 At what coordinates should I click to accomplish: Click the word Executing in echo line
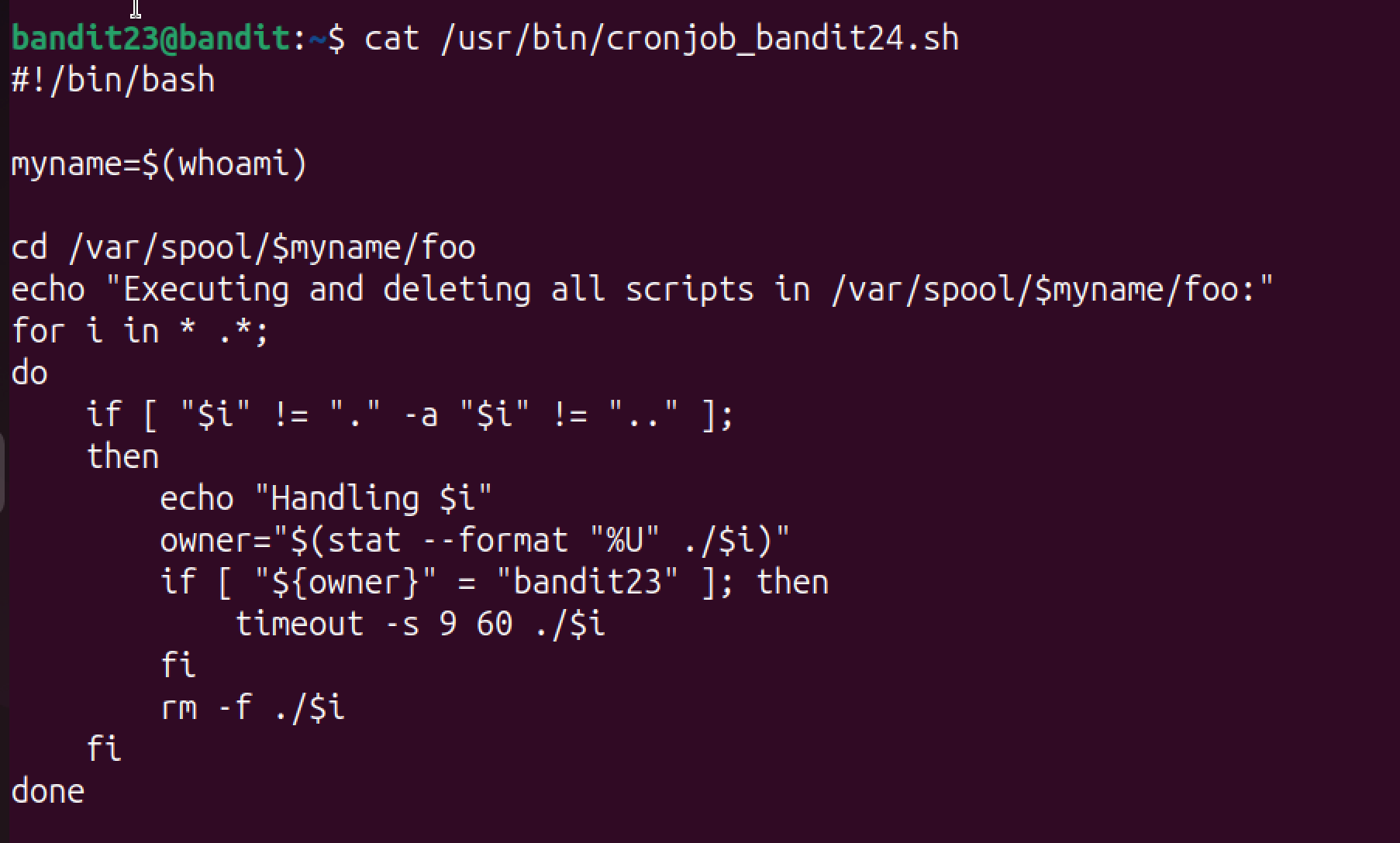pyautogui.click(x=206, y=290)
